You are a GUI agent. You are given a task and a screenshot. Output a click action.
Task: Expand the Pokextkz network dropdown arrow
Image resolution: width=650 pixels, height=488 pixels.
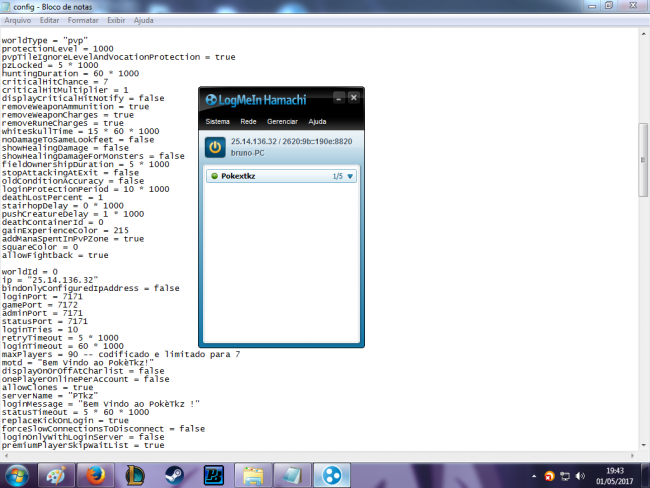click(x=350, y=176)
